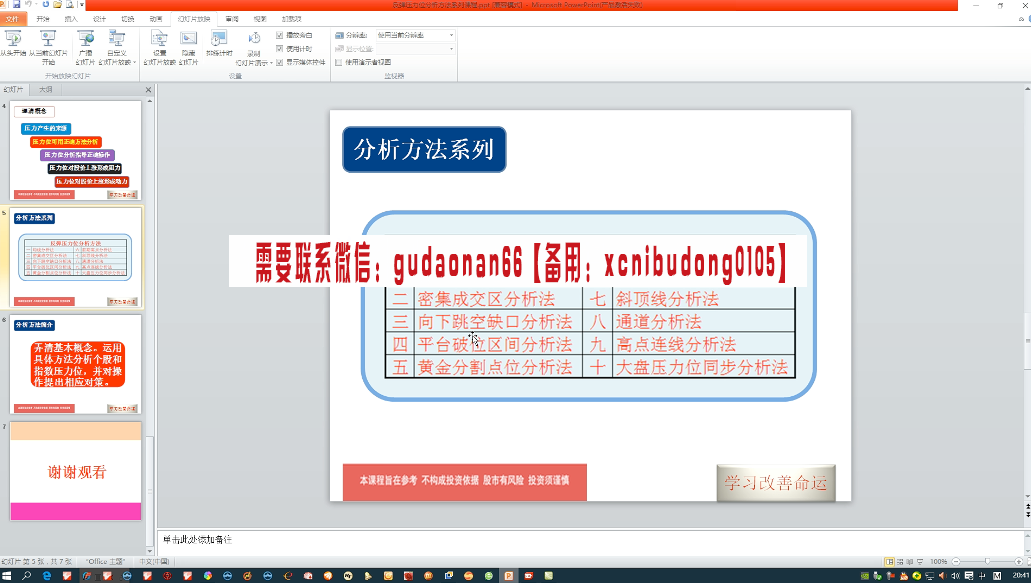Open the 大纲 outline pane tab
This screenshot has height=583, width=1031.
46,90
